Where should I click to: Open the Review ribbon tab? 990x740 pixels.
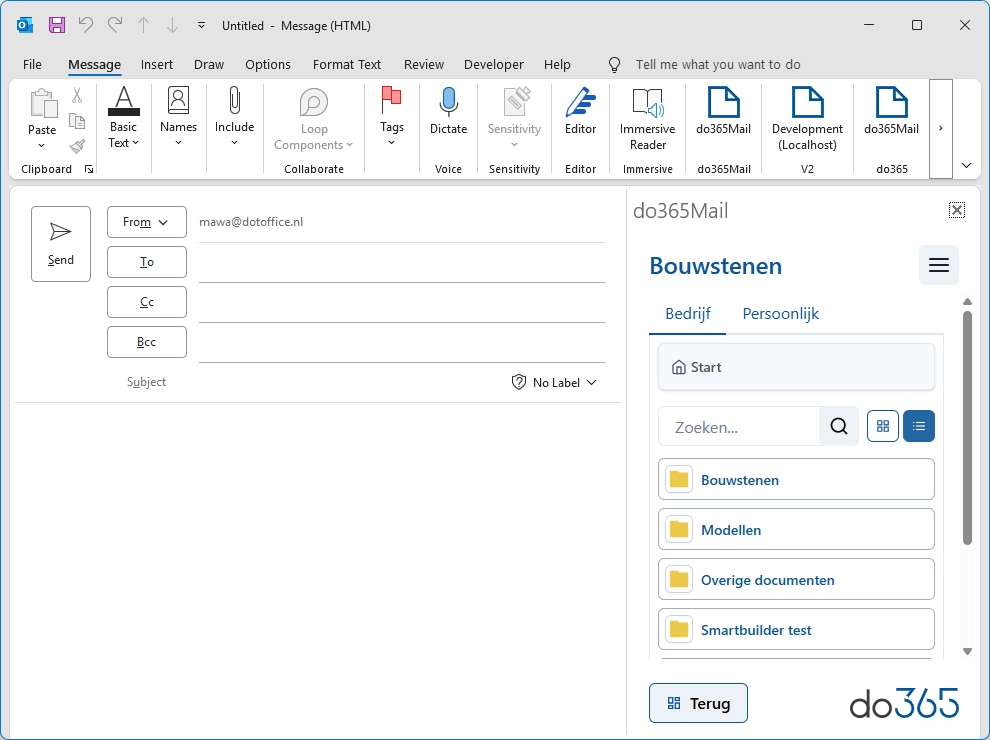[x=424, y=64]
